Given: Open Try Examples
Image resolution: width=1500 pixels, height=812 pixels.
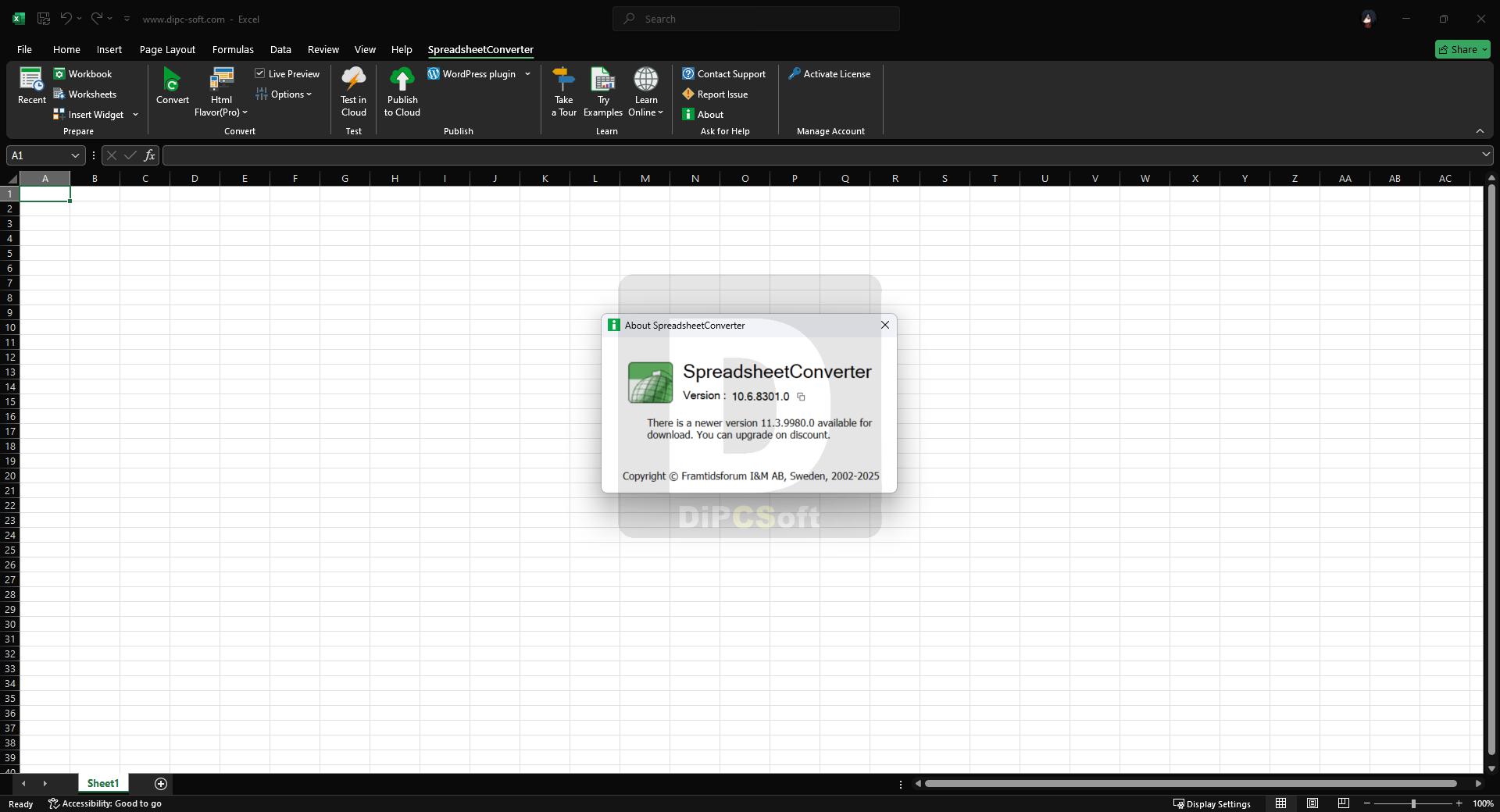Looking at the screenshot, I should [603, 92].
